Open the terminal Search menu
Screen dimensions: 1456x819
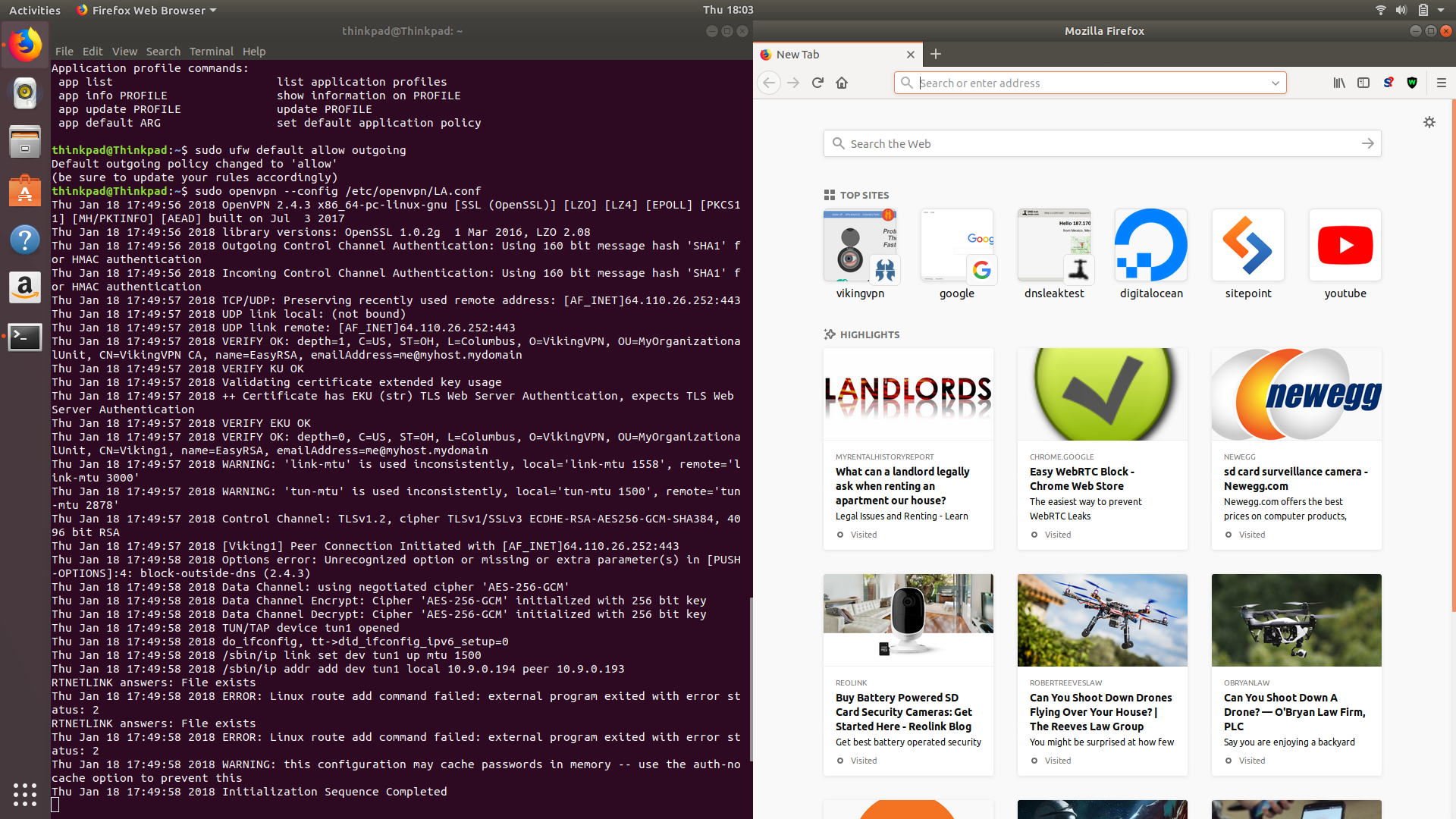163,52
